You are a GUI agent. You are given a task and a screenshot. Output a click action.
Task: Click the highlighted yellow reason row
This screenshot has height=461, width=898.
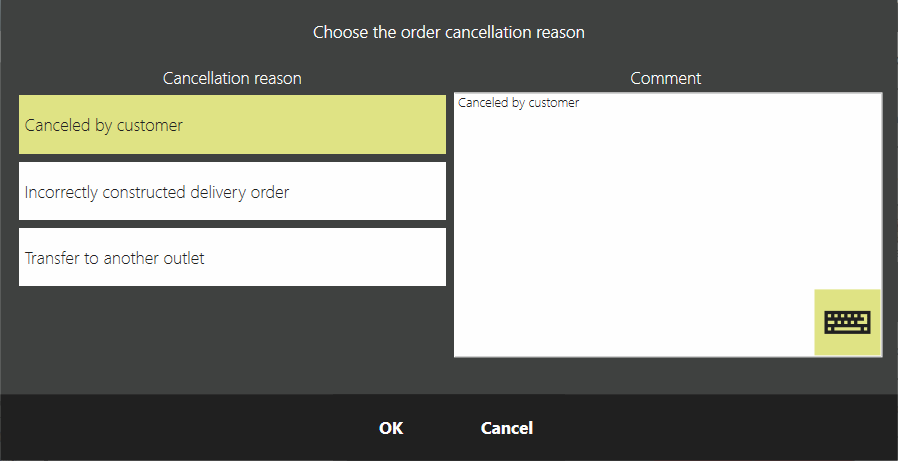tap(232, 125)
